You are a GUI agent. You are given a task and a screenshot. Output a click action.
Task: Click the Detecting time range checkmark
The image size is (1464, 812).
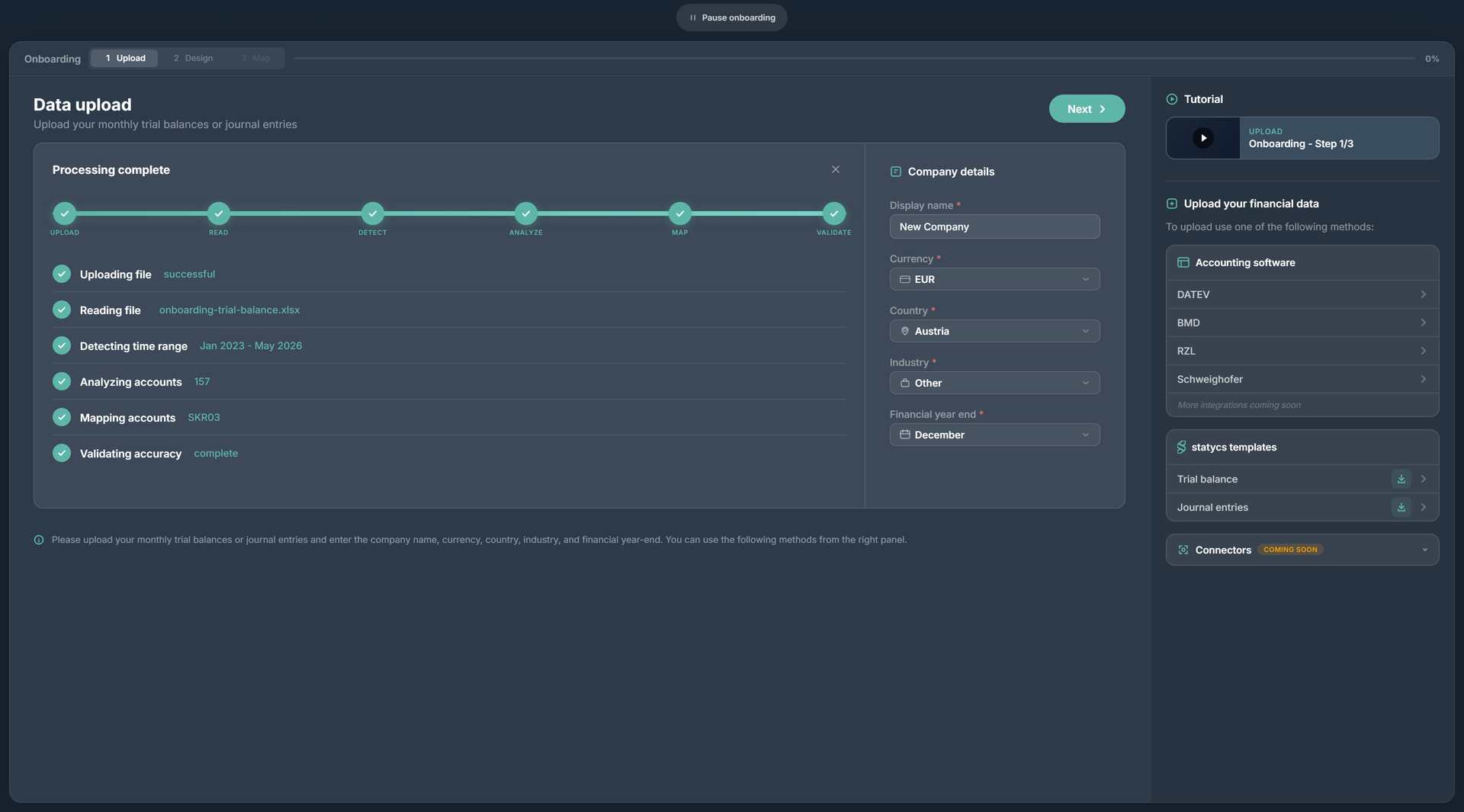coord(62,345)
